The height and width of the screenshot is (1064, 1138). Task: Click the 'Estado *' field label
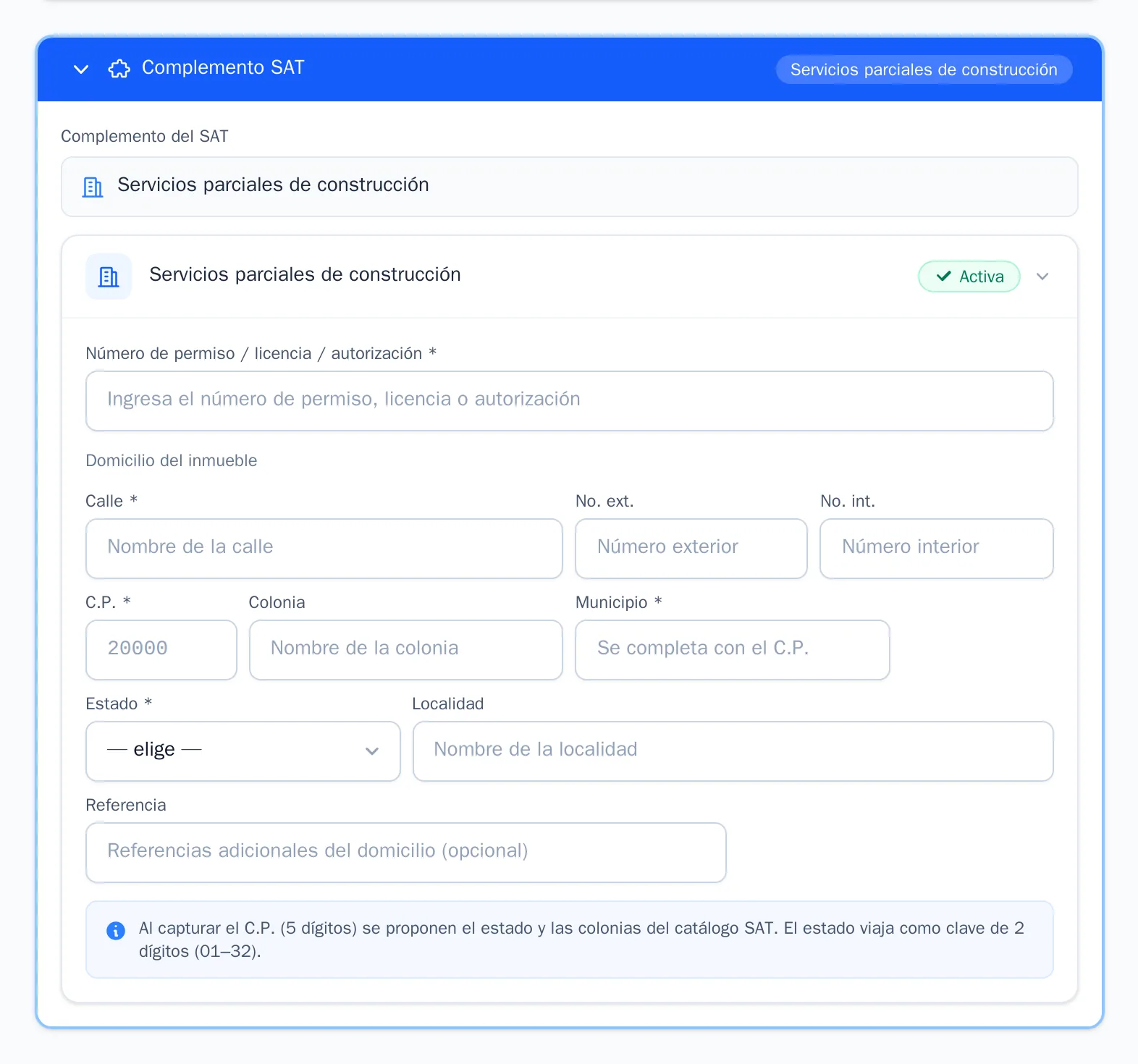[x=119, y=704]
